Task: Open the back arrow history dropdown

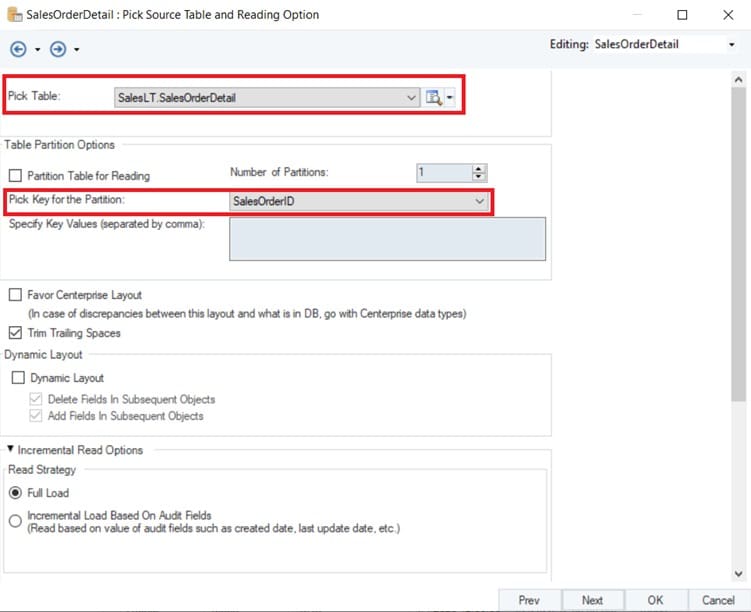Action: click(37, 50)
